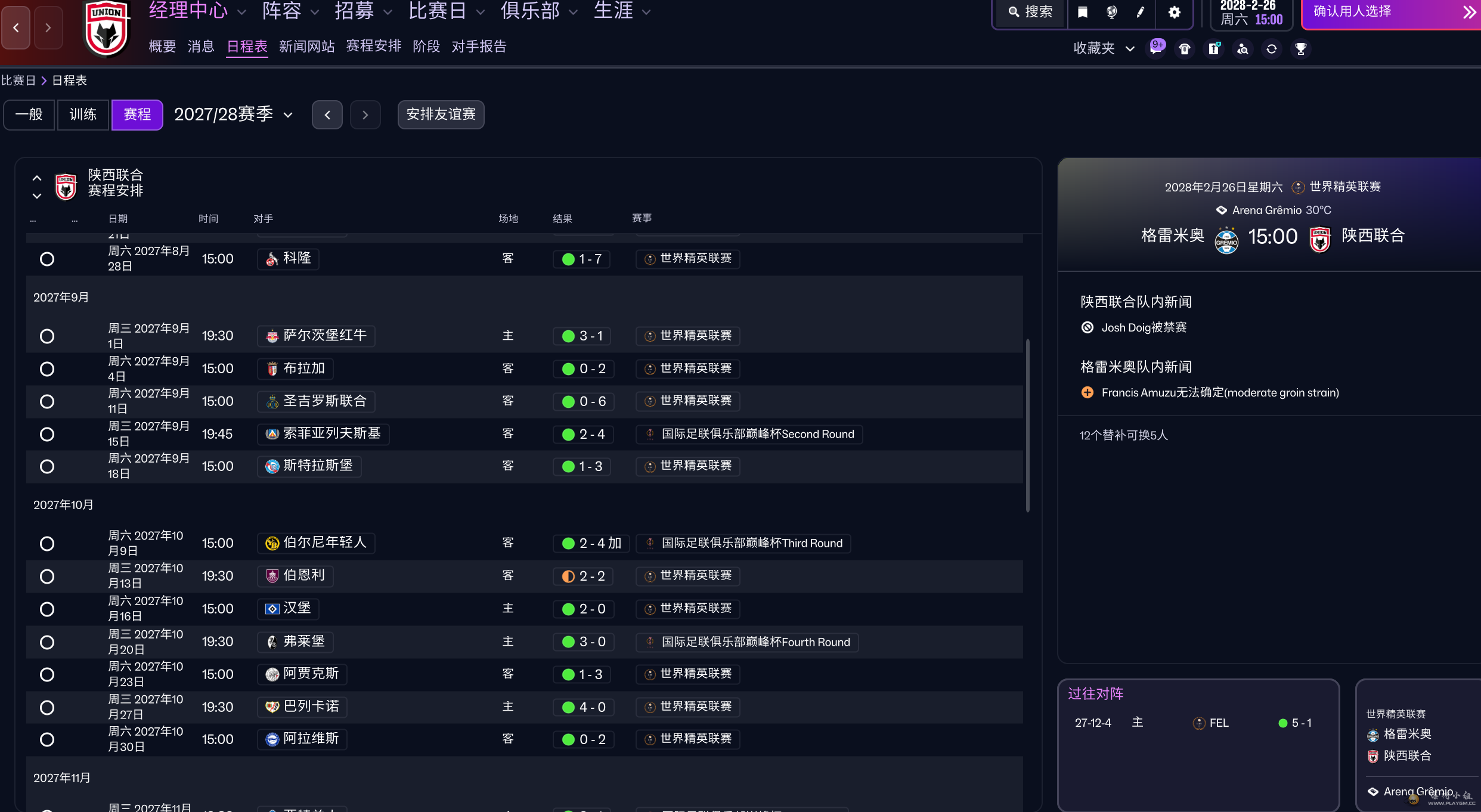
Task: Click the 陕西联合 crest in match header
Action: 1320,240
